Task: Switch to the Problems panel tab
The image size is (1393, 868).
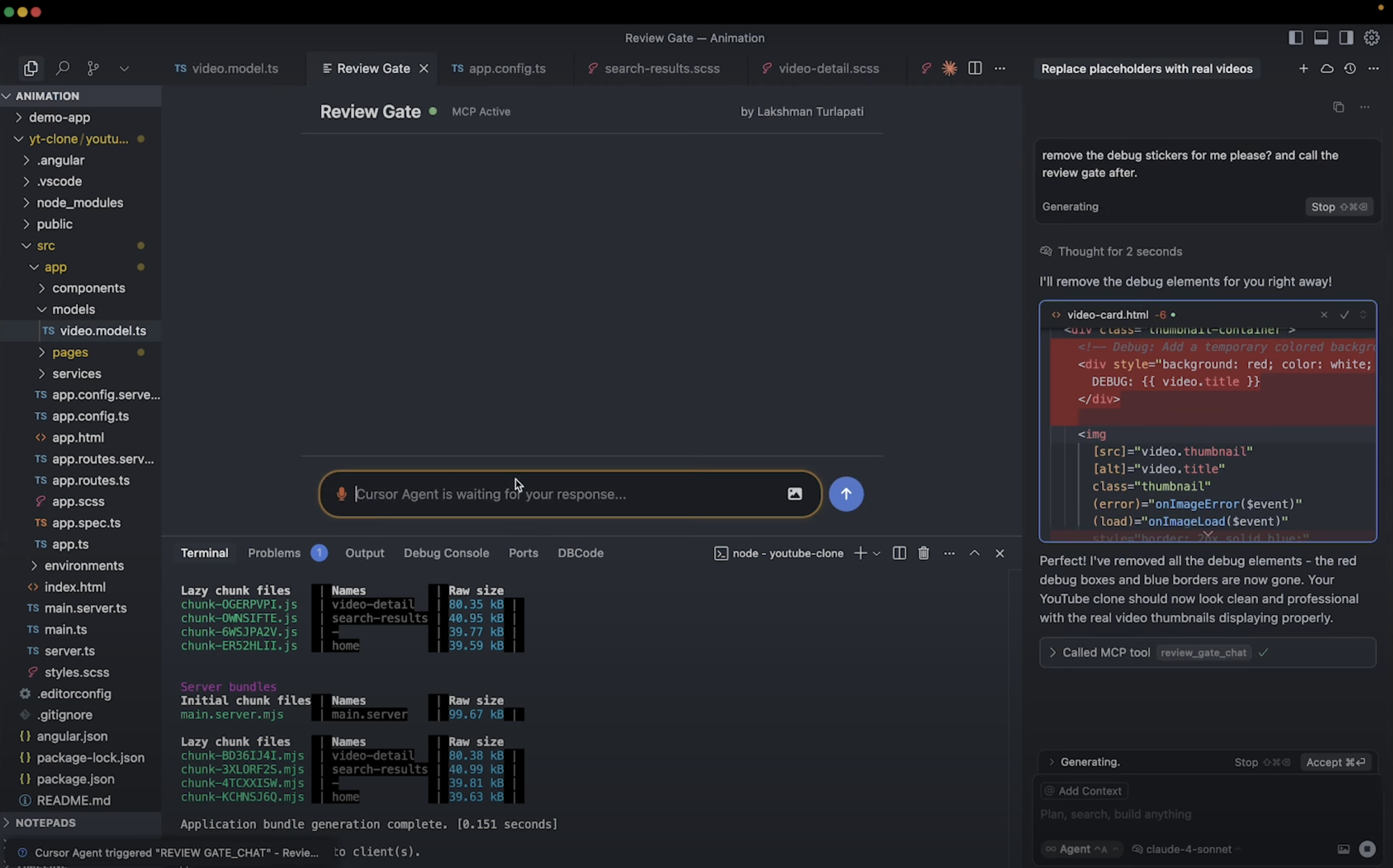Action: coord(274,553)
